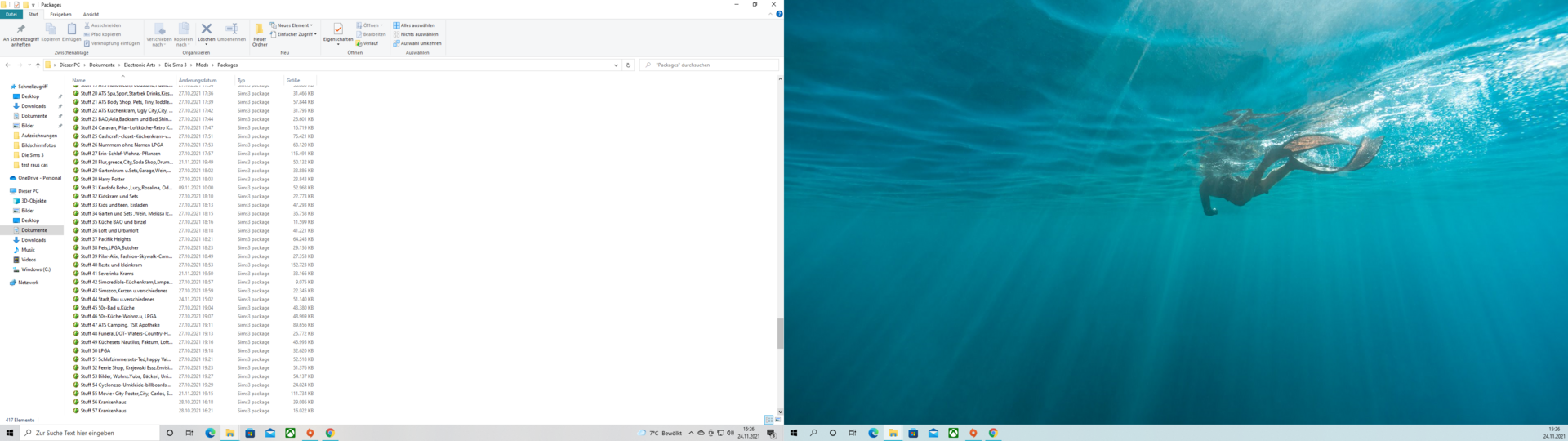The width and height of the screenshot is (1568, 441).
Task: Click the Löschen X icon
Action: click(x=207, y=29)
